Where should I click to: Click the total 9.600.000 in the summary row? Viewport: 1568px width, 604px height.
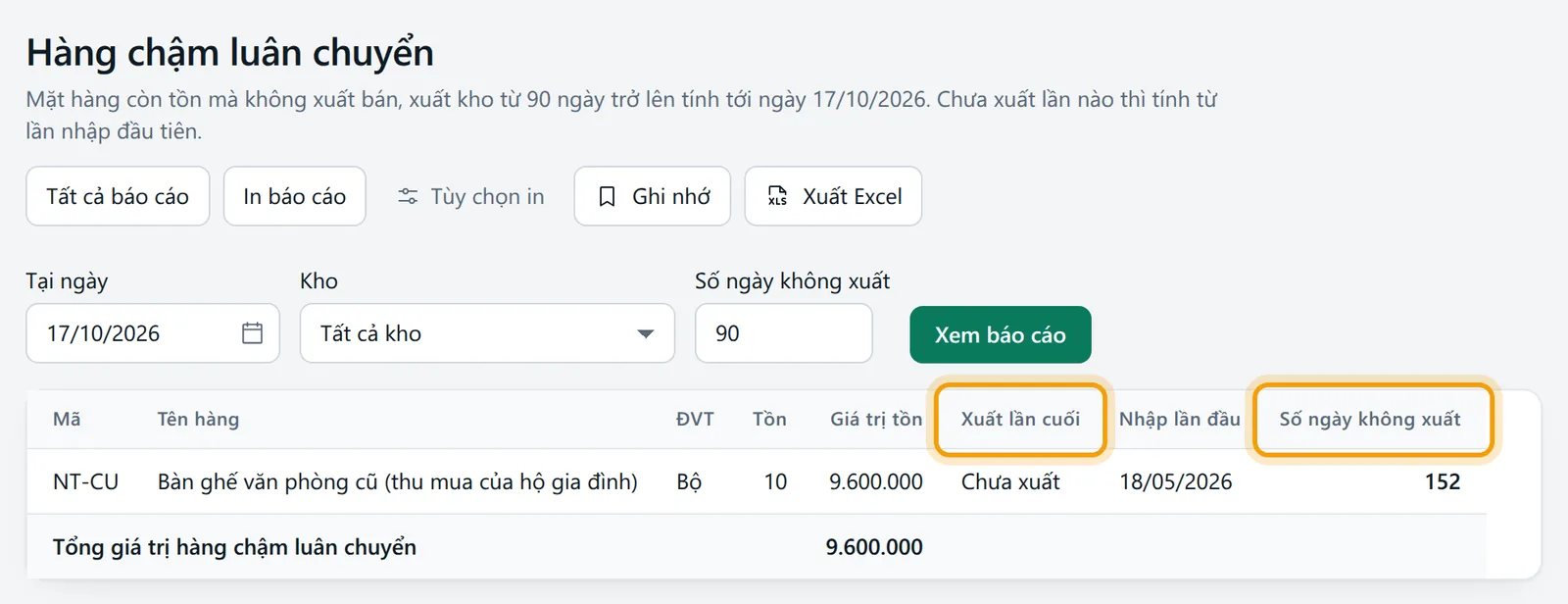[874, 547]
